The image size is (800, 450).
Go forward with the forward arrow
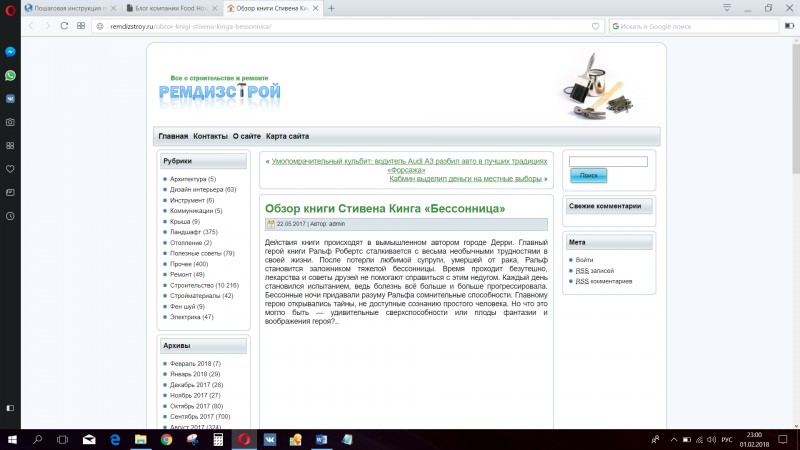point(47,26)
